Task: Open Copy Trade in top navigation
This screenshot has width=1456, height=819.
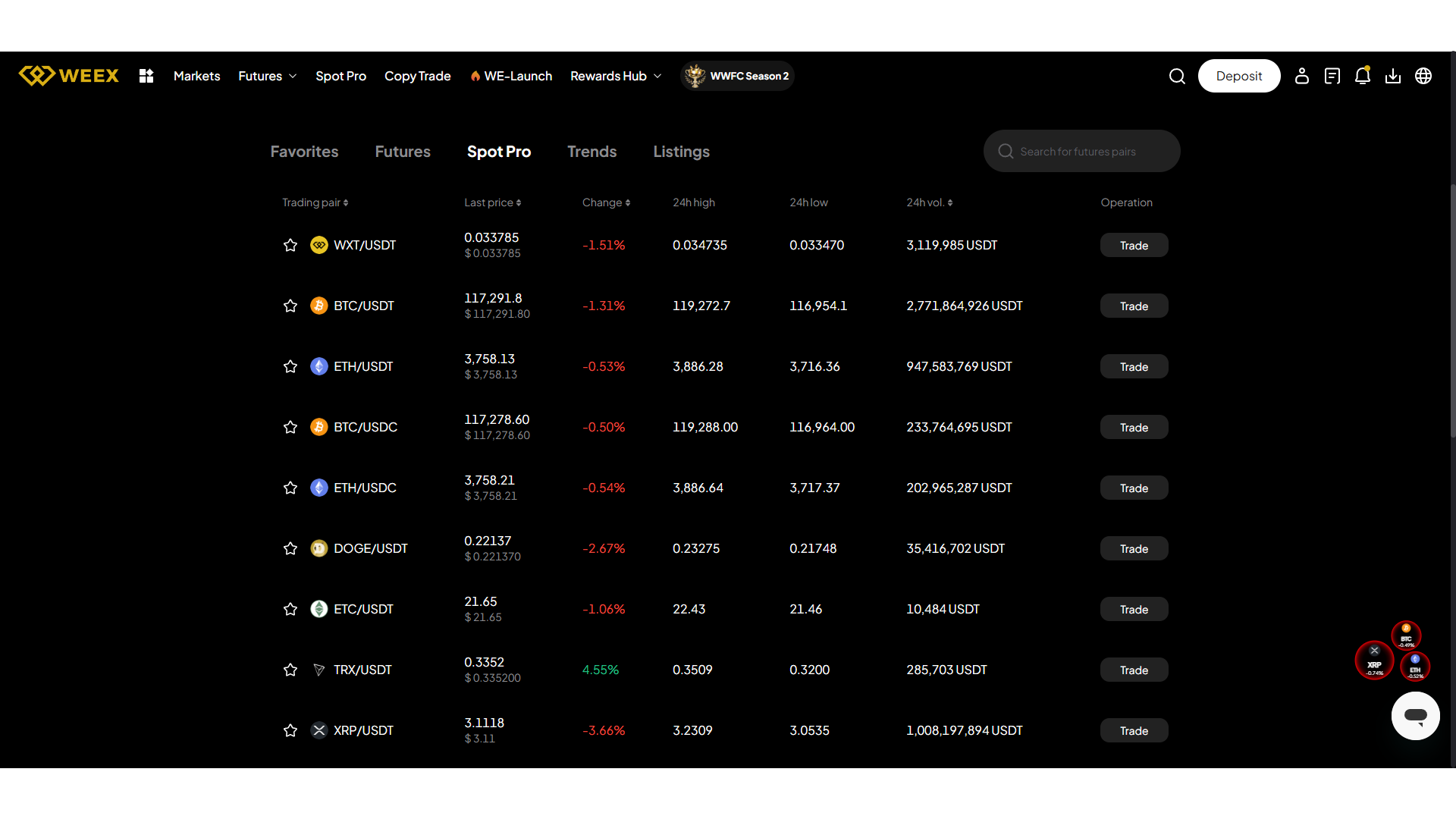Action: [417, 76]
